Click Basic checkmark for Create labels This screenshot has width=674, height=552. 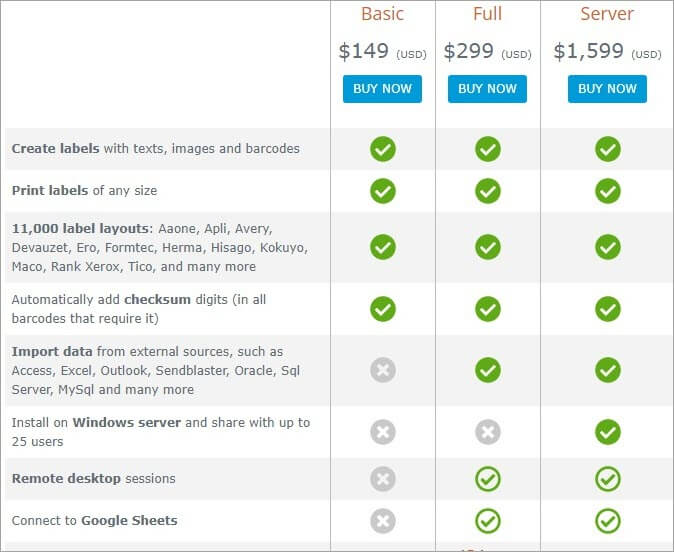tap(383, 149)
